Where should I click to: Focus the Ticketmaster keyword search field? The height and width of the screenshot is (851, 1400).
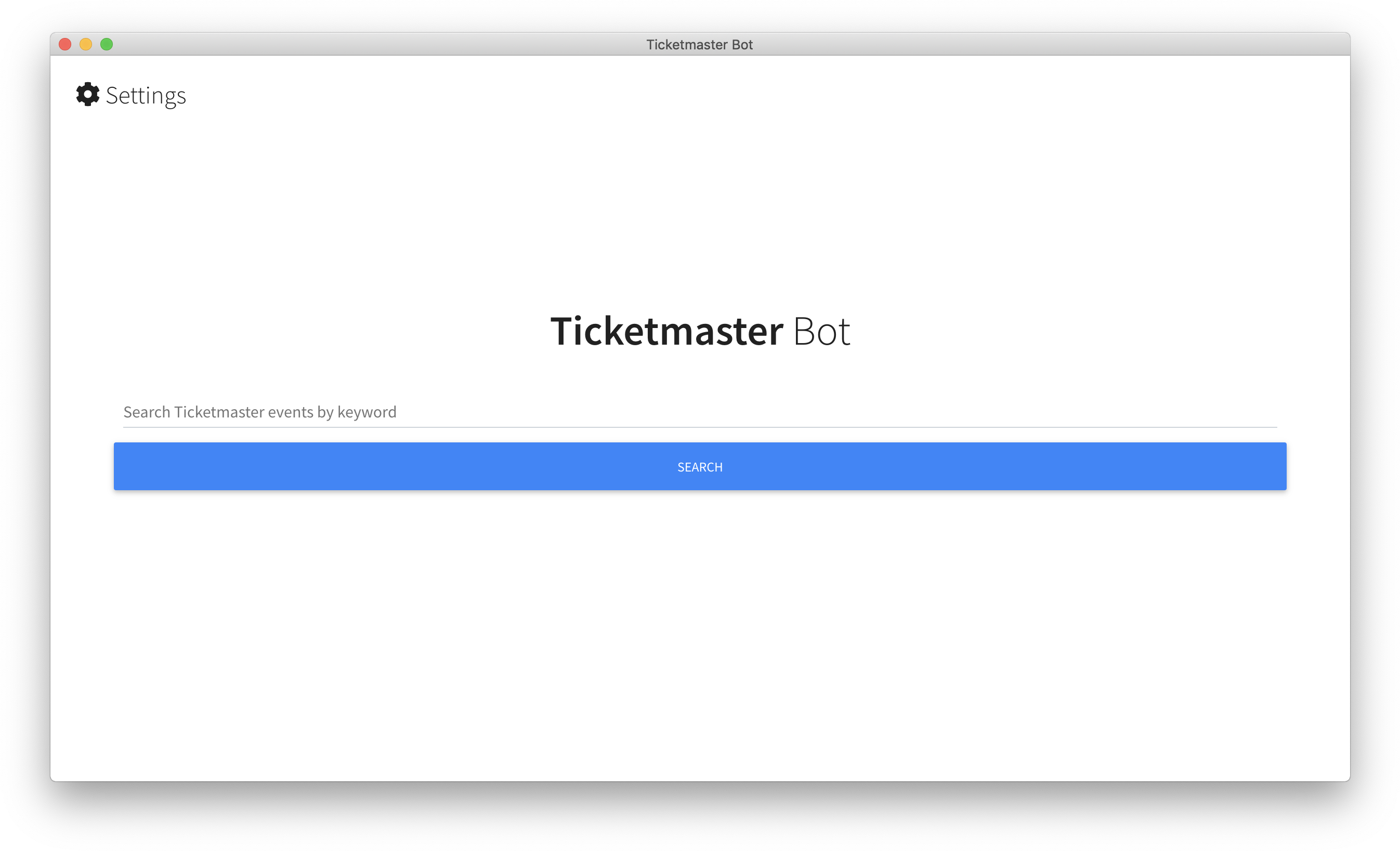click(x=699, y=412)
